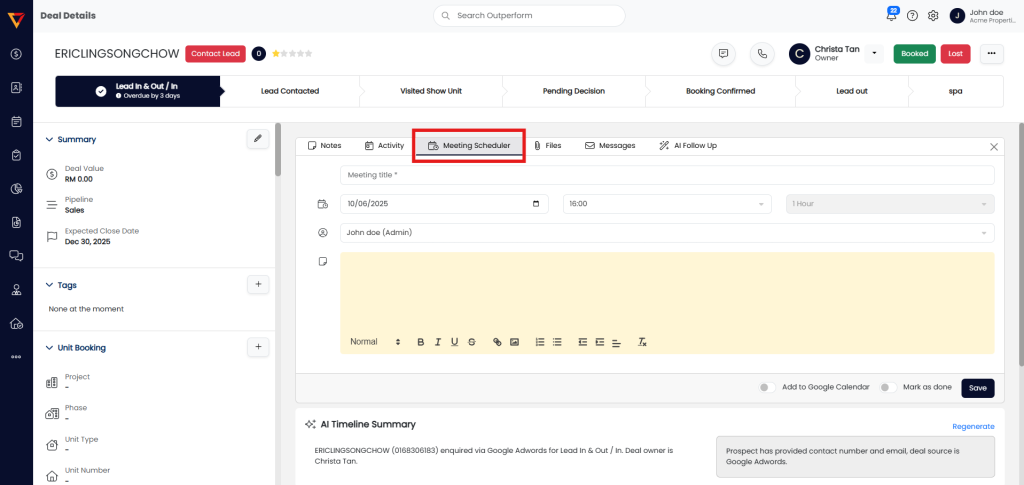The image size is (1024, 485).
Task: Click the Meeting title input field
Action: 667,175
